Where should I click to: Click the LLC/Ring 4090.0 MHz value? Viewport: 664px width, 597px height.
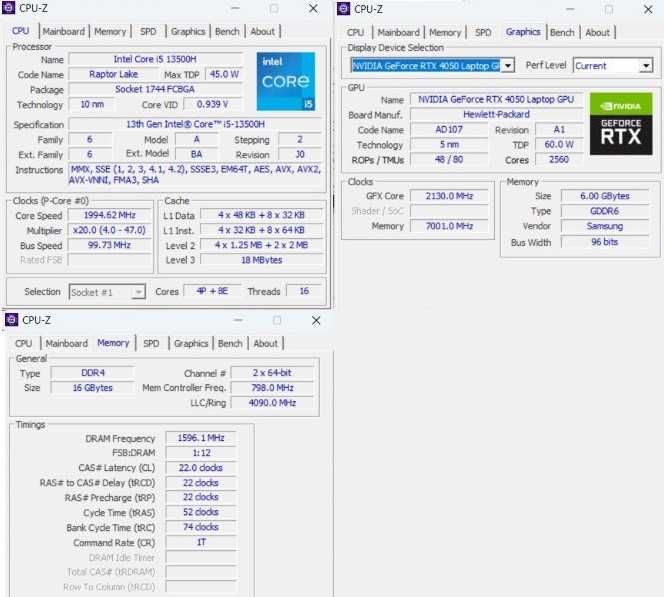pyautogui.click(x=272, y=403)
